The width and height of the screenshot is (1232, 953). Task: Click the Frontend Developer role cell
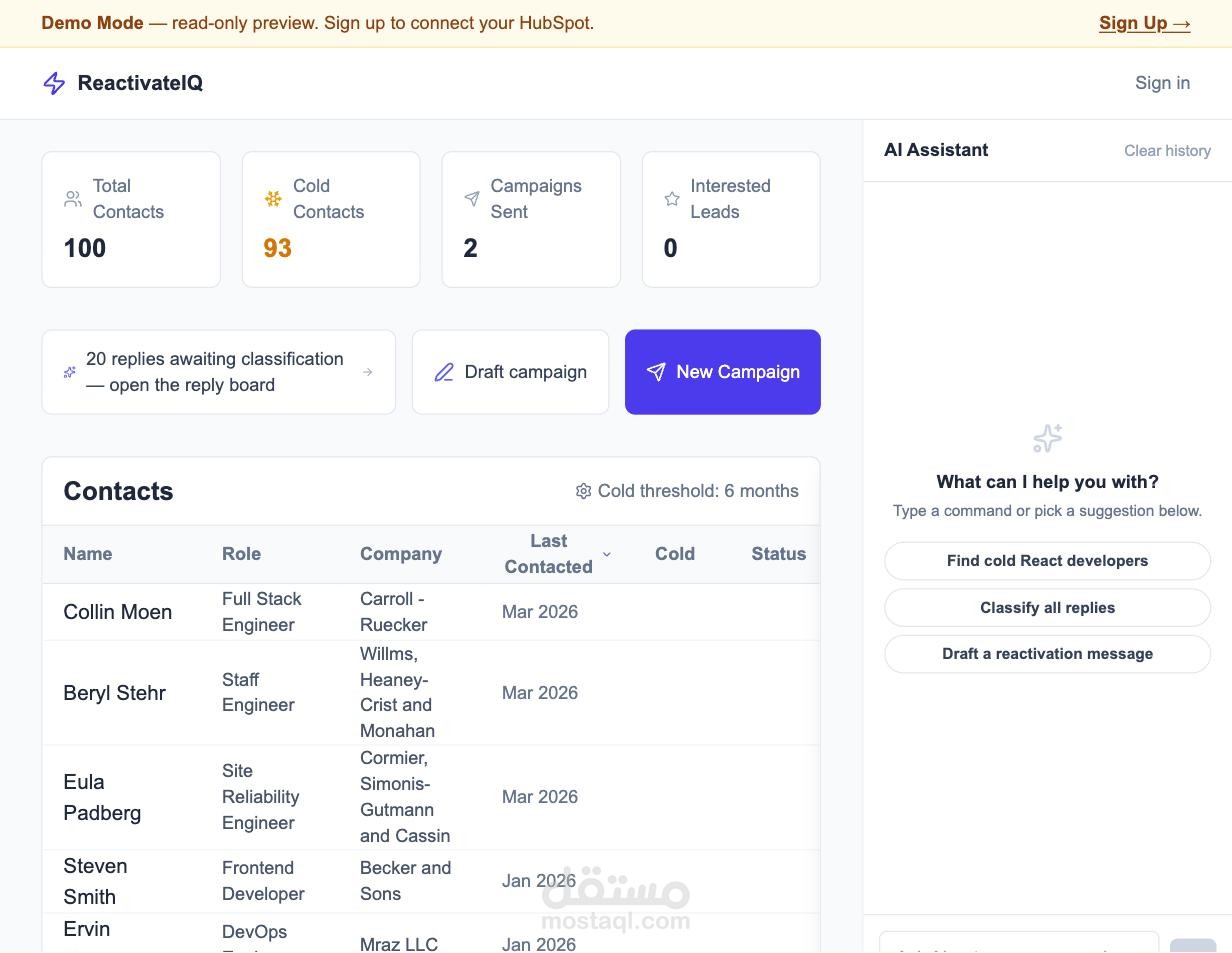click(263, 881)
